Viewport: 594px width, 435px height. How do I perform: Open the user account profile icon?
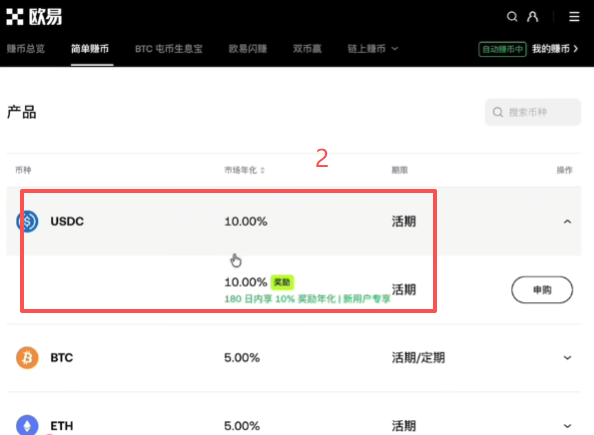tap(533, 17)
